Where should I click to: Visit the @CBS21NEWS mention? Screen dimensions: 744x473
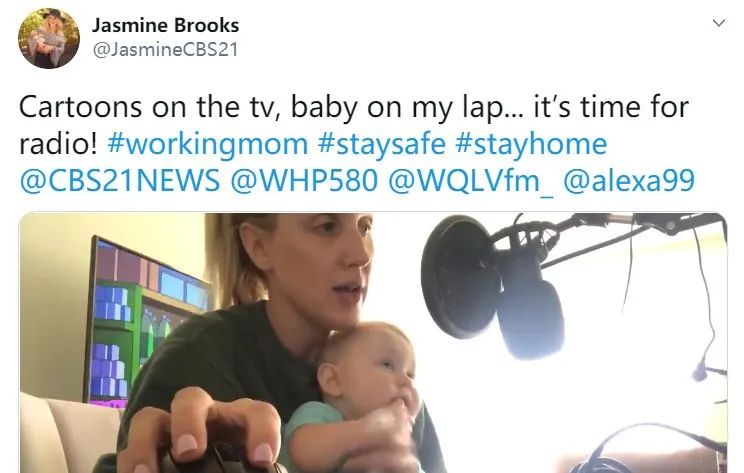coord(120,181)
